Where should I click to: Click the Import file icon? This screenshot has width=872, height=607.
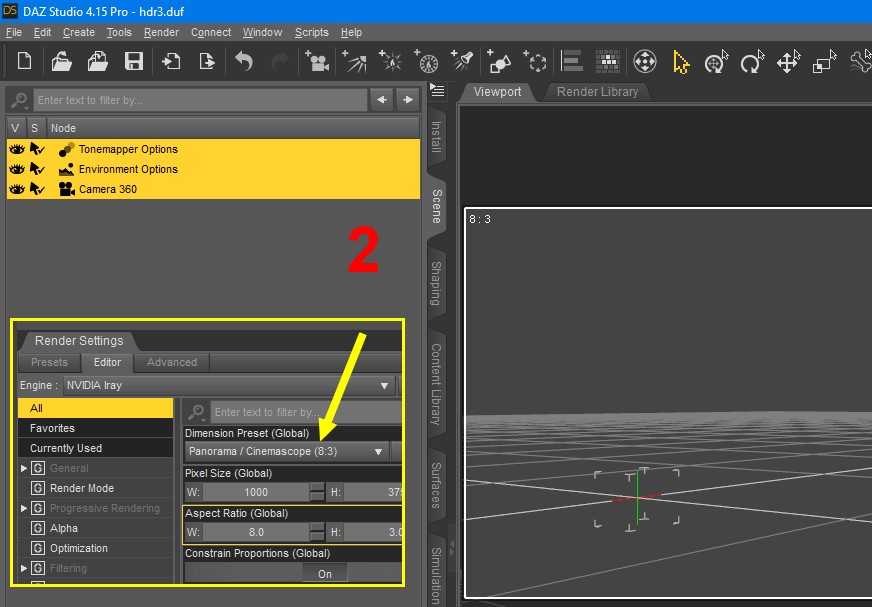pyautogui.click(x=171, y=61)
